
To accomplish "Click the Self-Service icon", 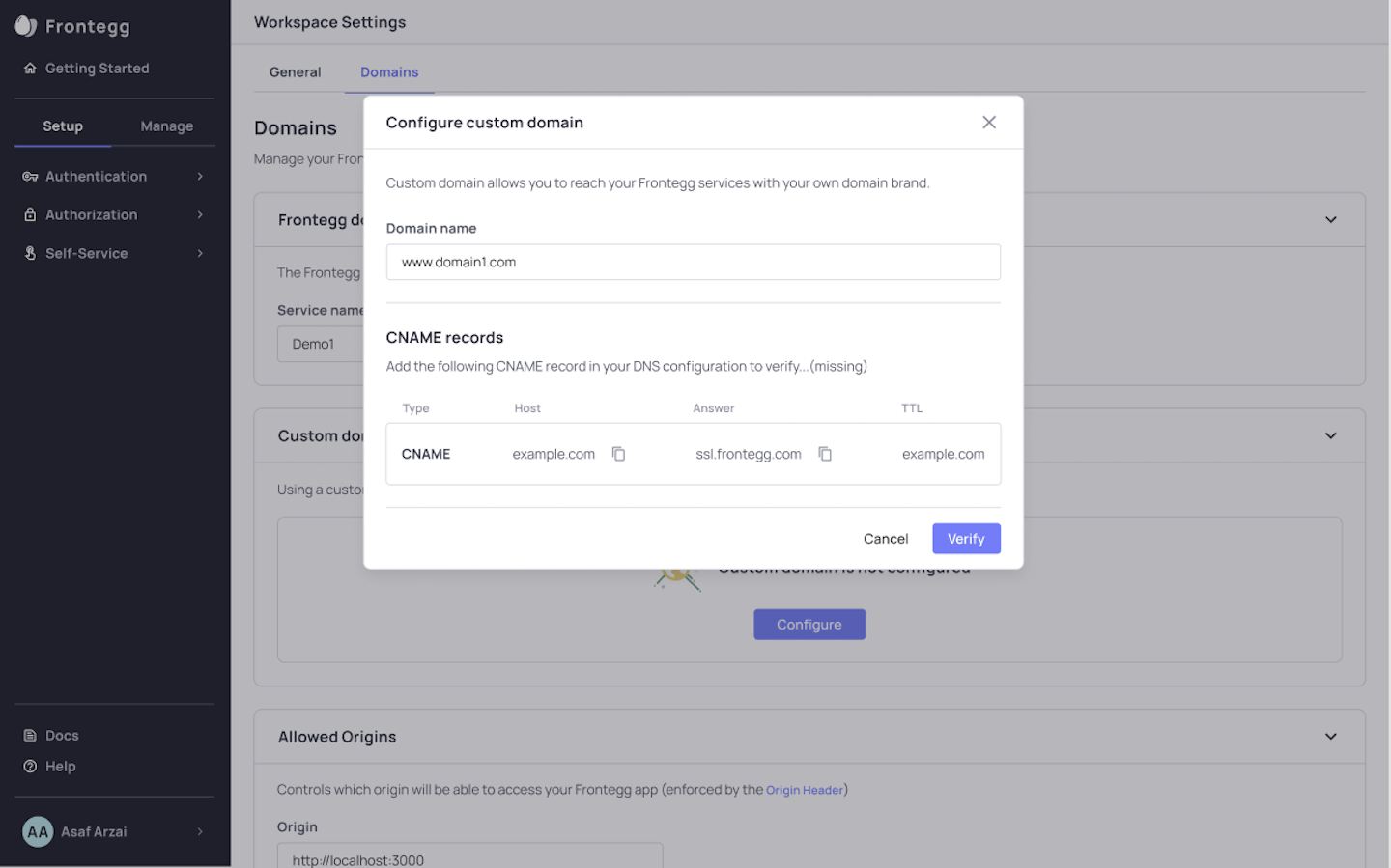I will 30,254.
